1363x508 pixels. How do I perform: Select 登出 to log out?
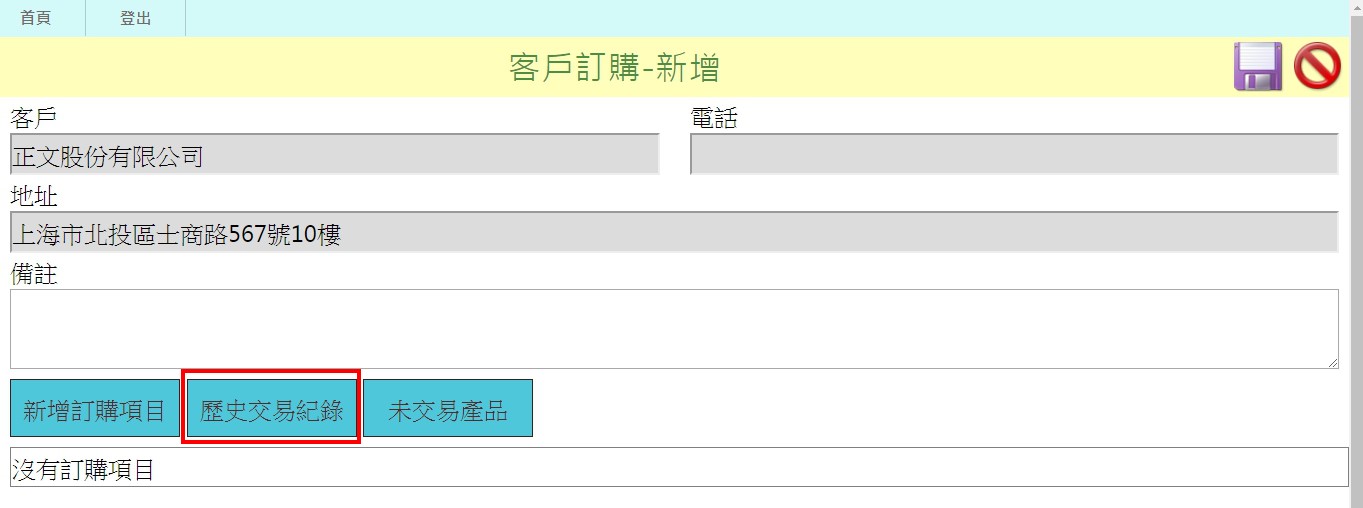[x=136, y=18]
